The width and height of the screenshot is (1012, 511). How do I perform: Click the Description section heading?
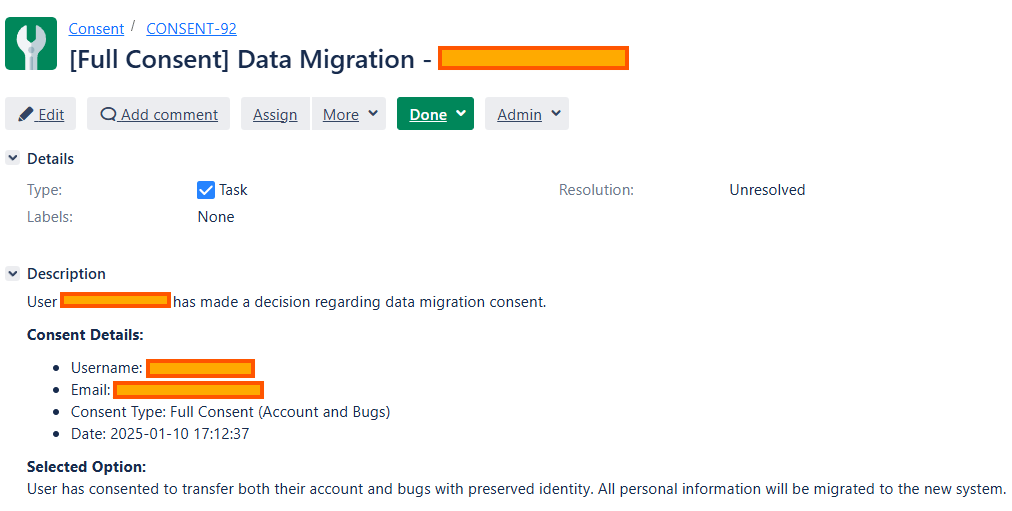[x=66, y=273]
